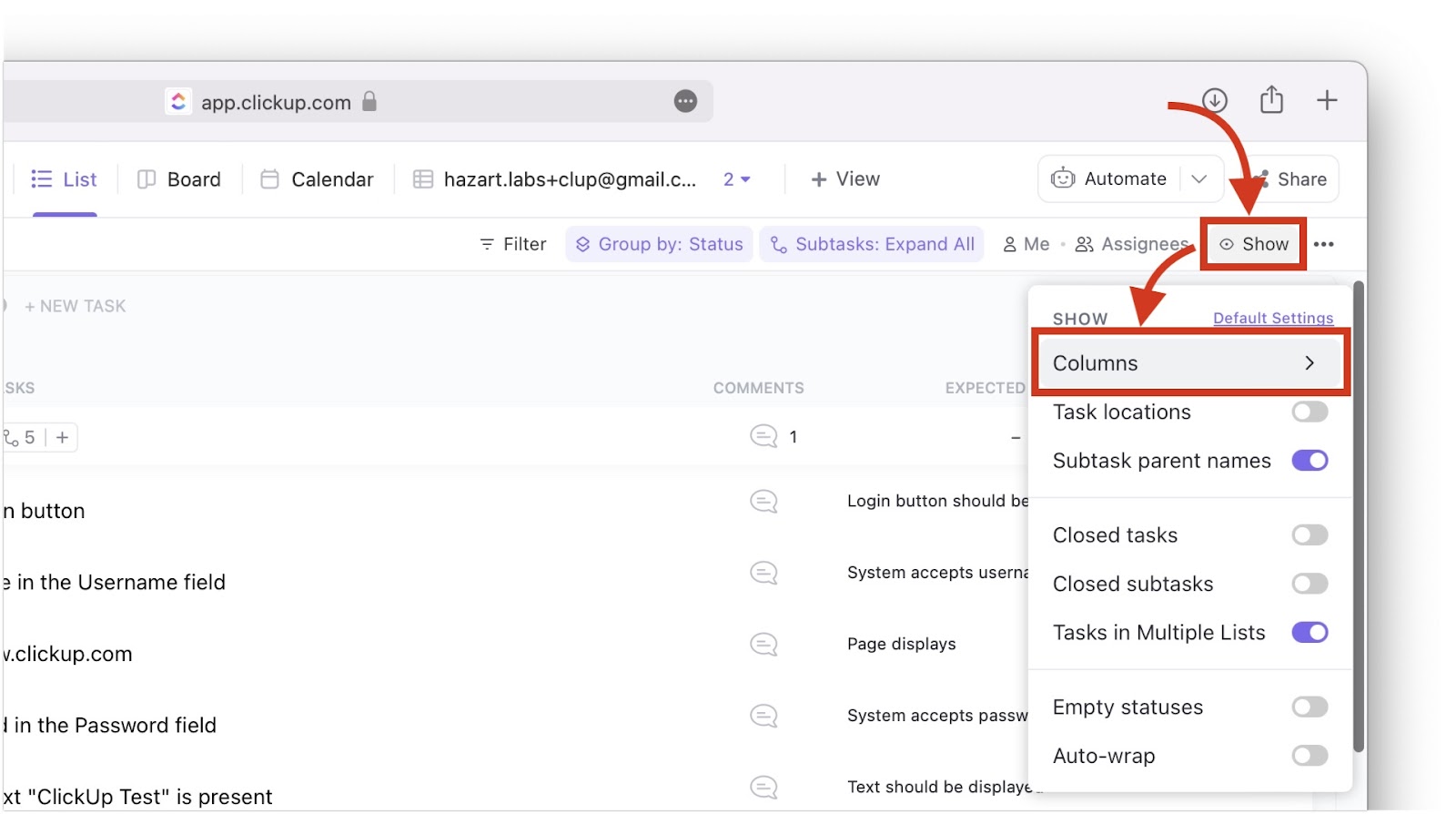Open the Automate dropdown arrow
The width and height of the screenshot is (1456, 814).
[1199, 179]
